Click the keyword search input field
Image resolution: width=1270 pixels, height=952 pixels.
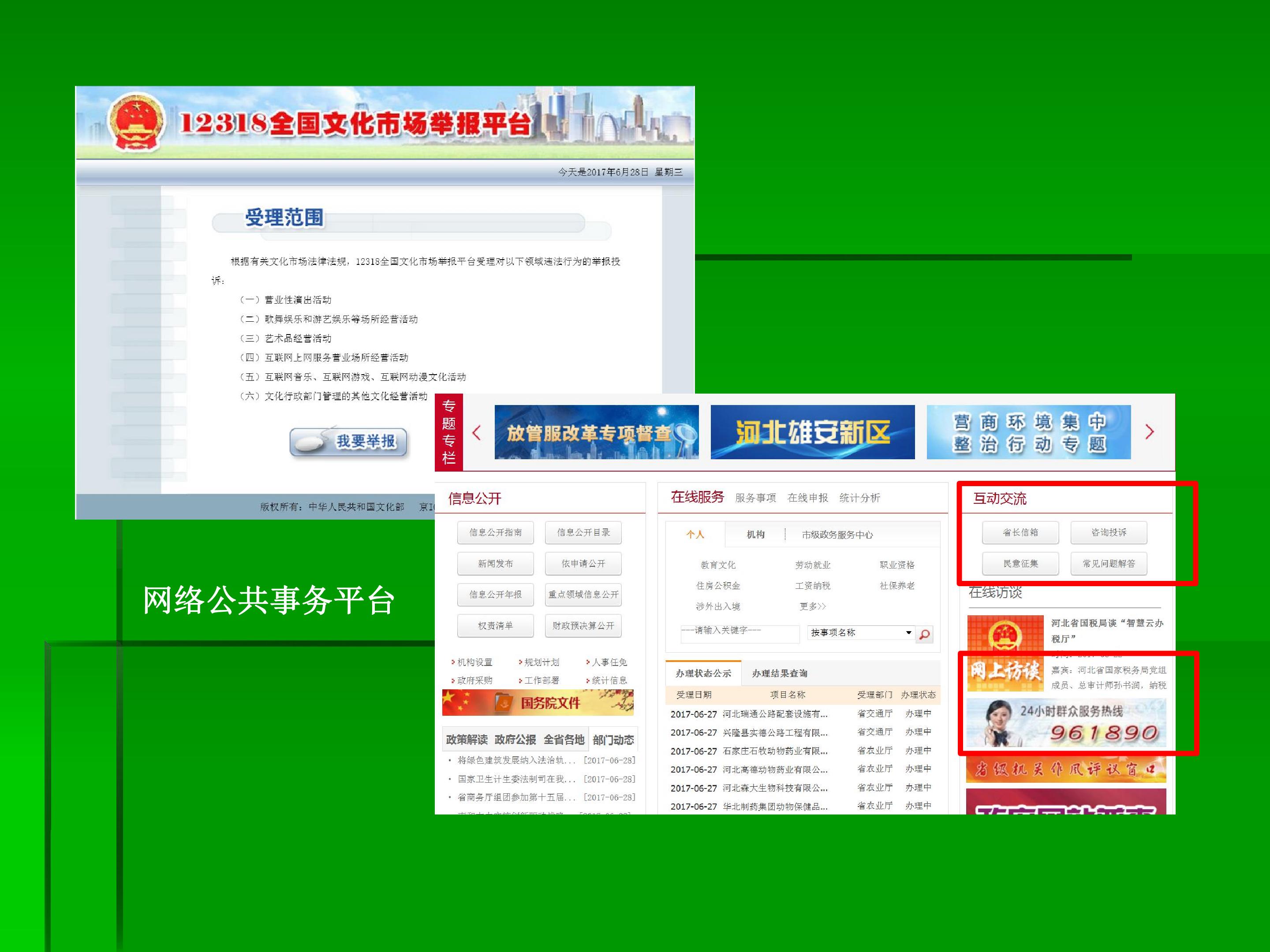(740, 633)
